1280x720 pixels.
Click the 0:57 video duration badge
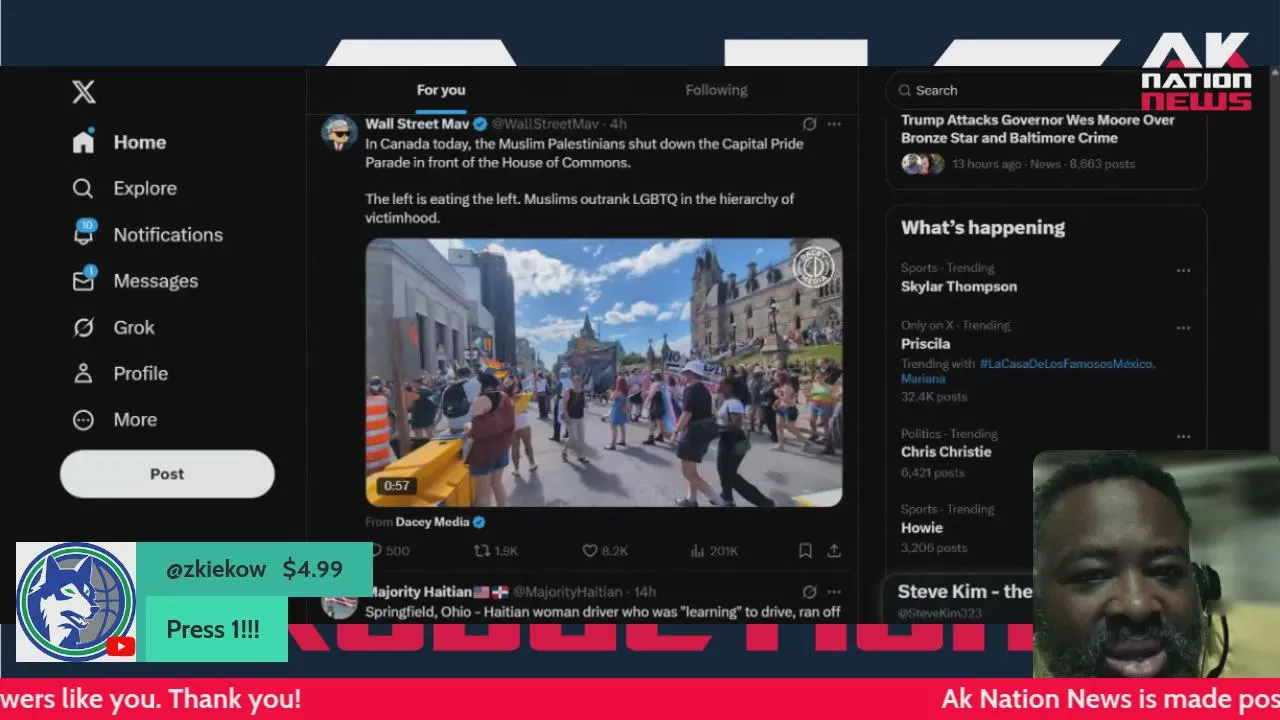397,486
